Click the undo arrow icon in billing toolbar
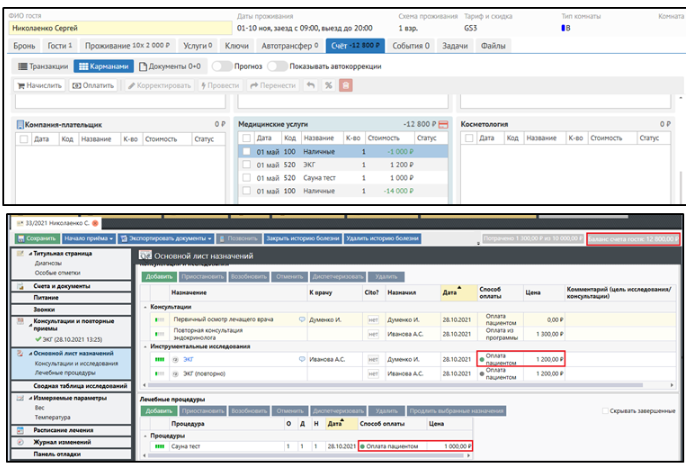This screenshot has height=466, width=686. (310, 86)
